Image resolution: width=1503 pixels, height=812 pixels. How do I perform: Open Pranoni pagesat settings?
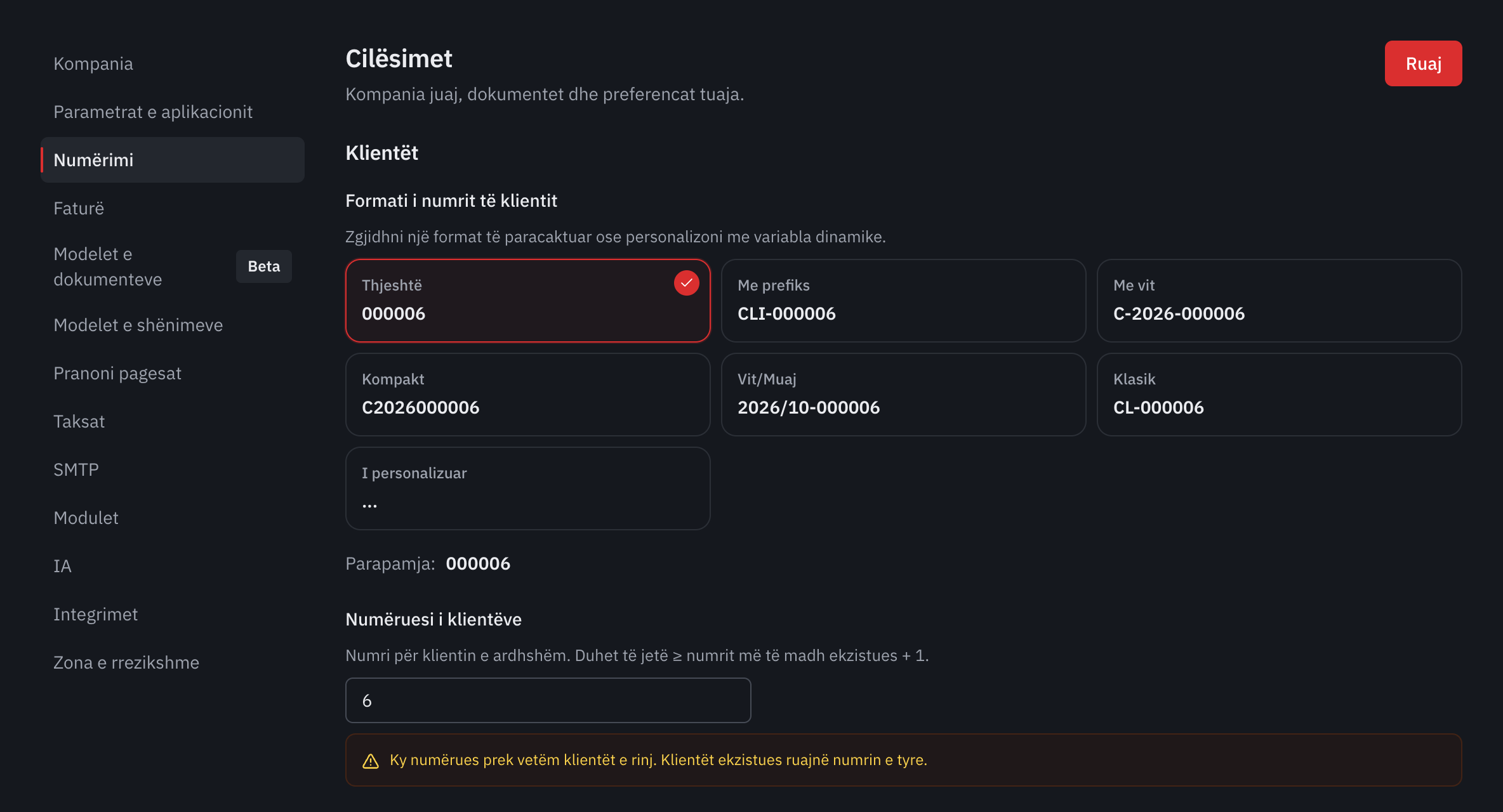(x=173, y=373)
